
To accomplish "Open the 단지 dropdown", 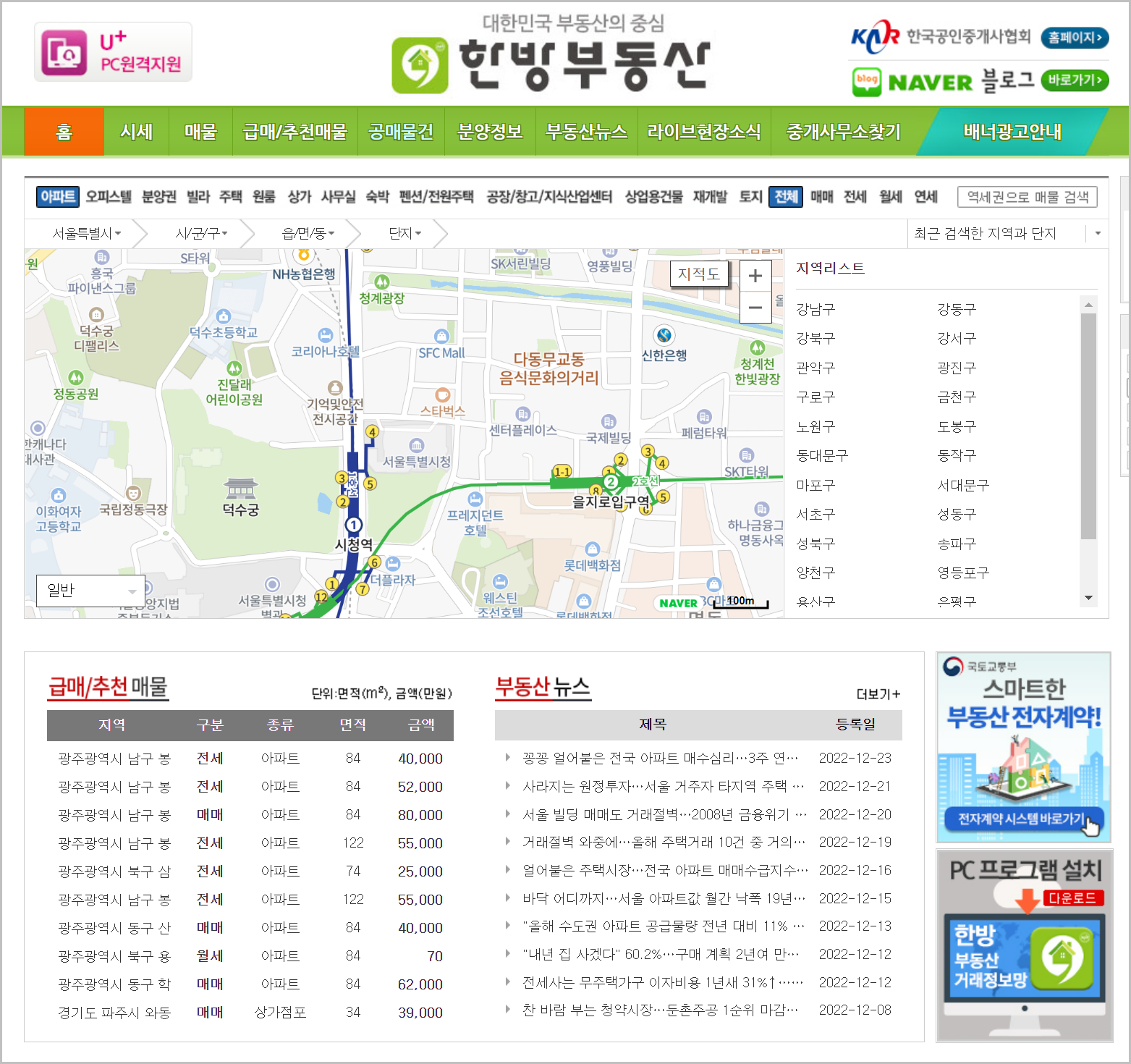I will coord(405,233).
